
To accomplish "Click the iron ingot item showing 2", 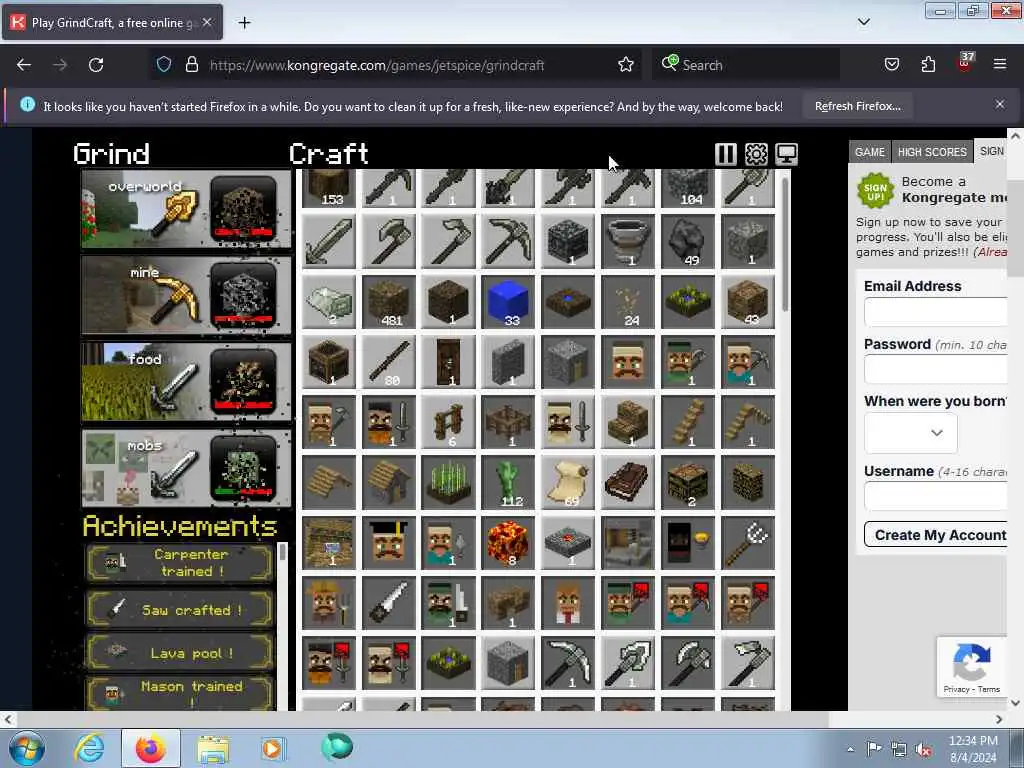I will [x=328, y=302].
